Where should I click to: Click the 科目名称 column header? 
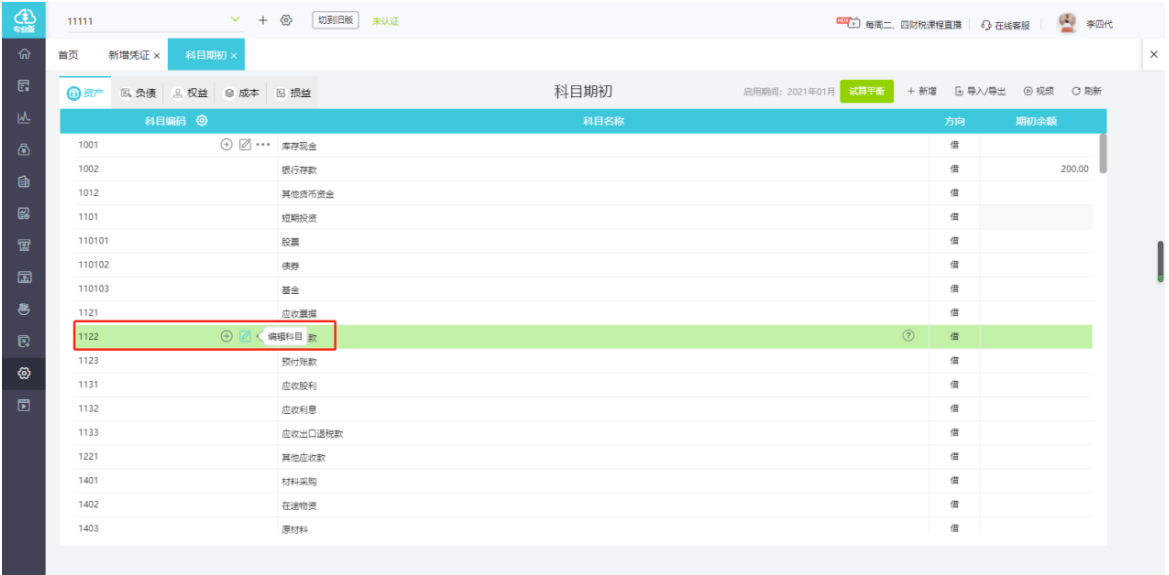coord(603,121)
